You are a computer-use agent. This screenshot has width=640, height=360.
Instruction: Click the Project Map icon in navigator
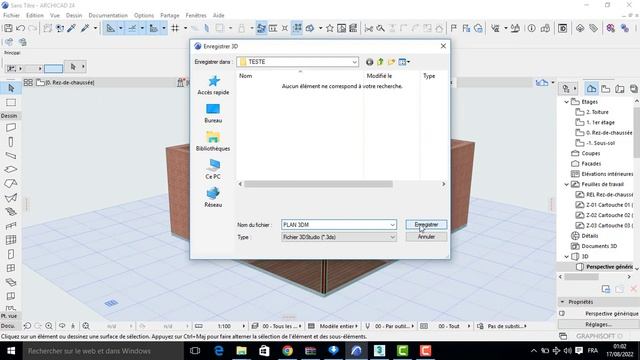591,89
